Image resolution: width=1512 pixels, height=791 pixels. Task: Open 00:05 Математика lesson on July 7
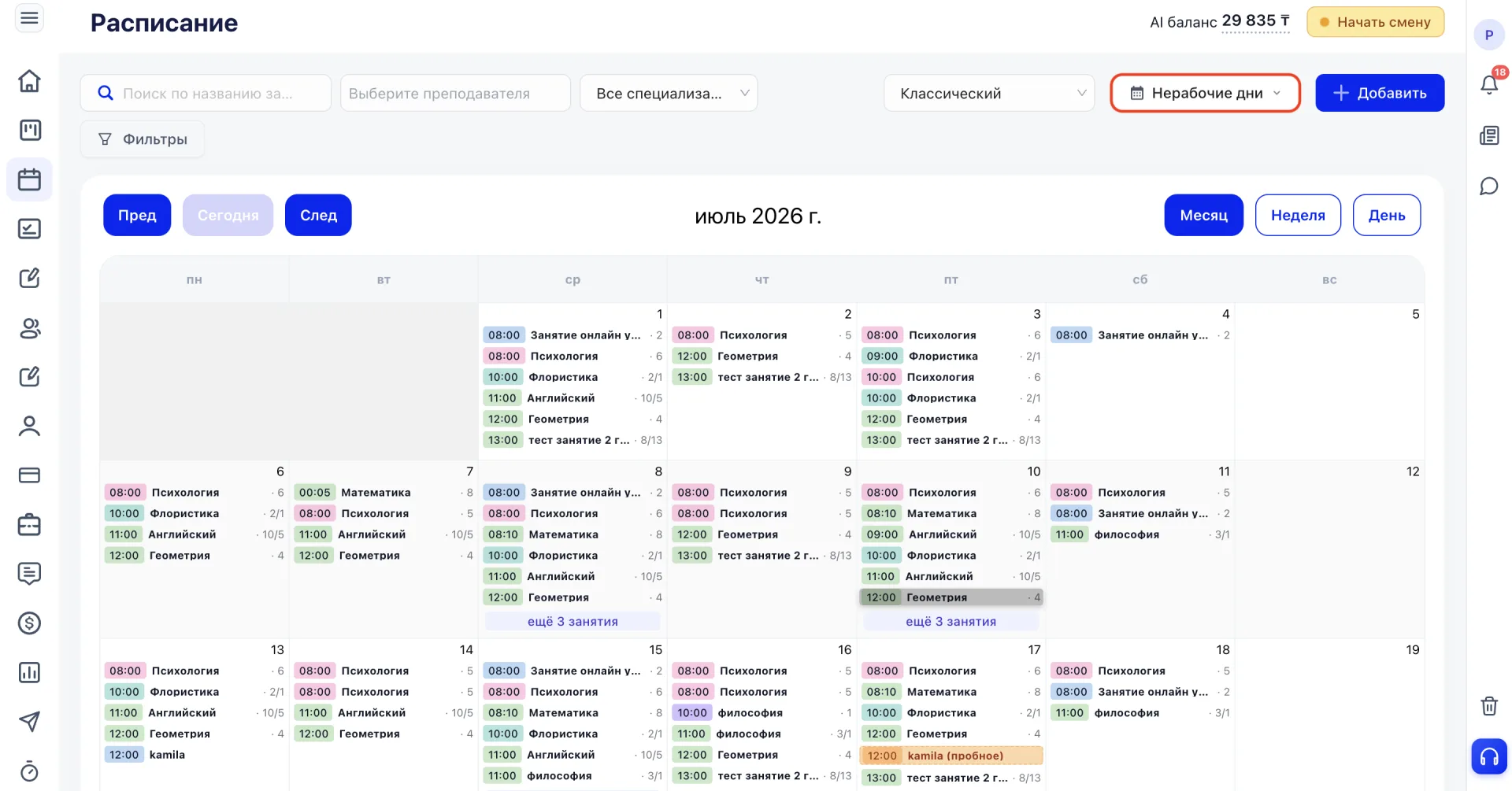point(384,492)
